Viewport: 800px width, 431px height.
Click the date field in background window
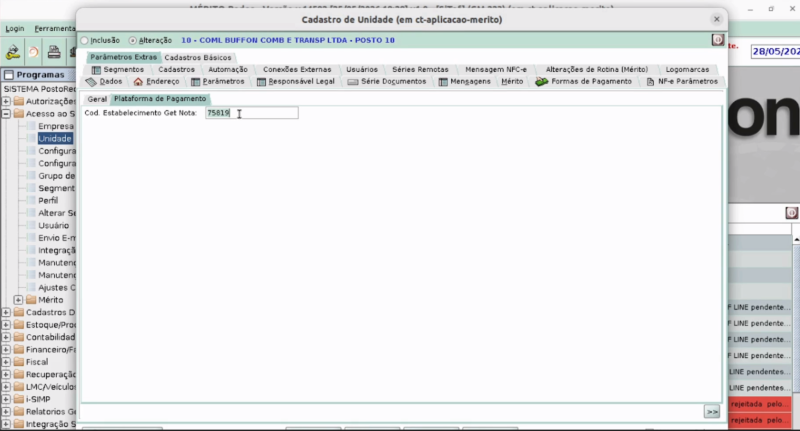pos(775,52)
